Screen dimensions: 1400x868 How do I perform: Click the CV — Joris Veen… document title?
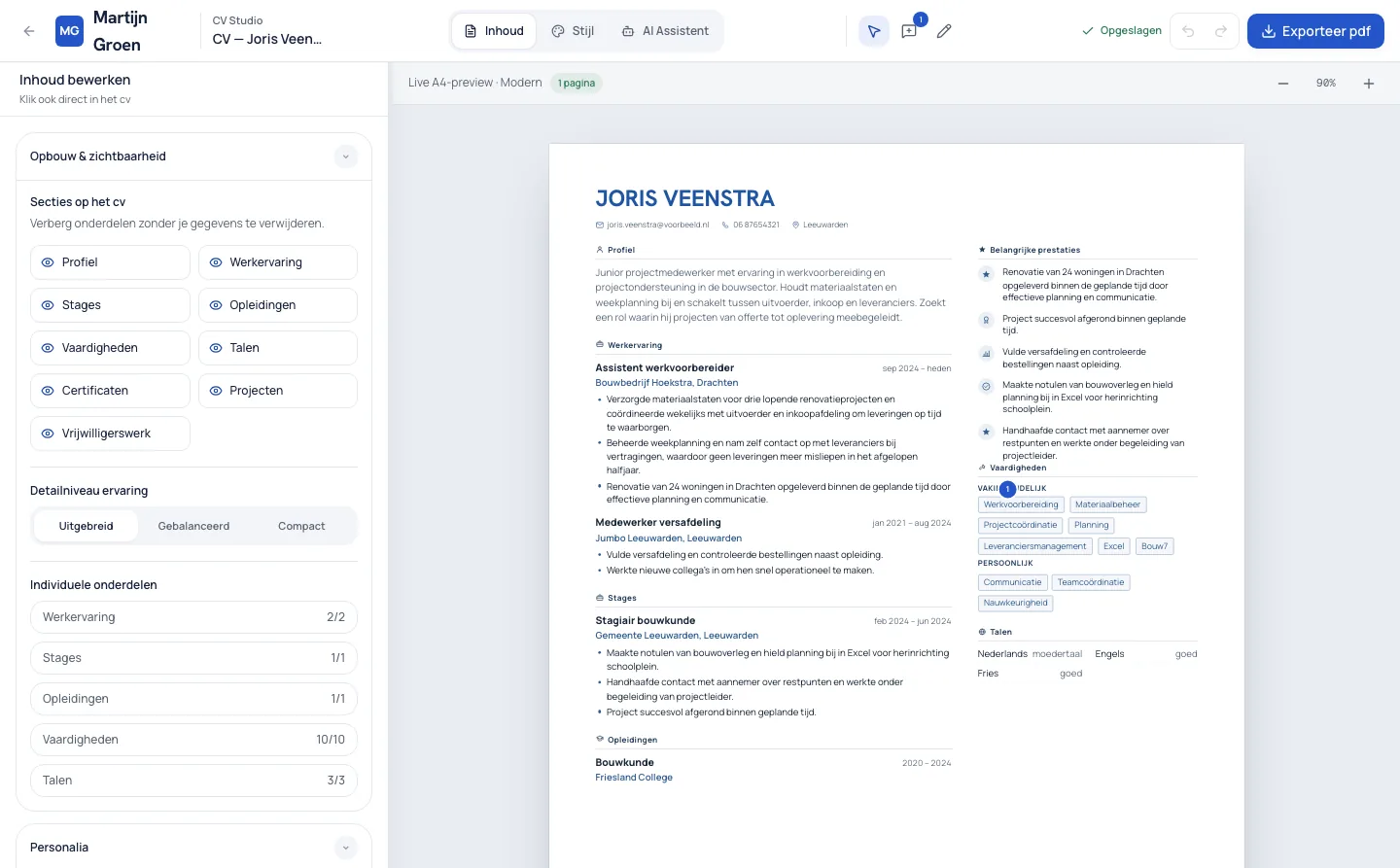267,39
